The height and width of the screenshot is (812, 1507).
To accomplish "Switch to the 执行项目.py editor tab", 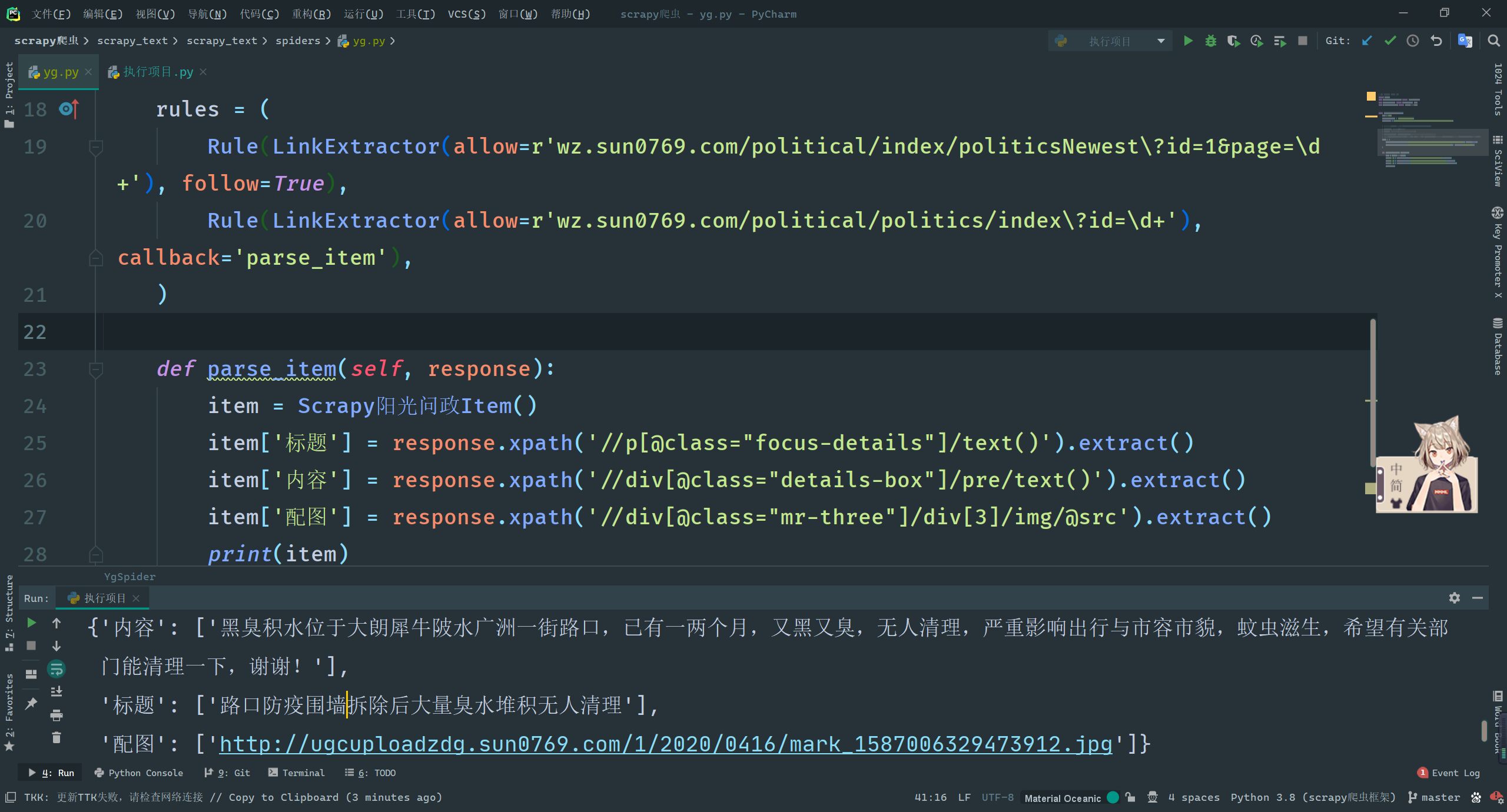I will click(157, 72).
